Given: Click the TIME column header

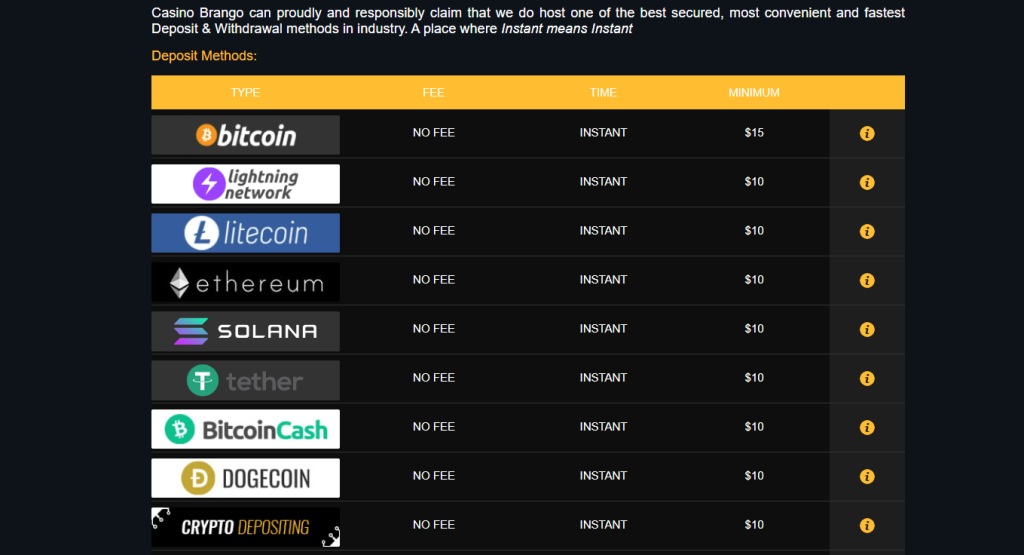Looking at the screenshot, I should (603, 93).
